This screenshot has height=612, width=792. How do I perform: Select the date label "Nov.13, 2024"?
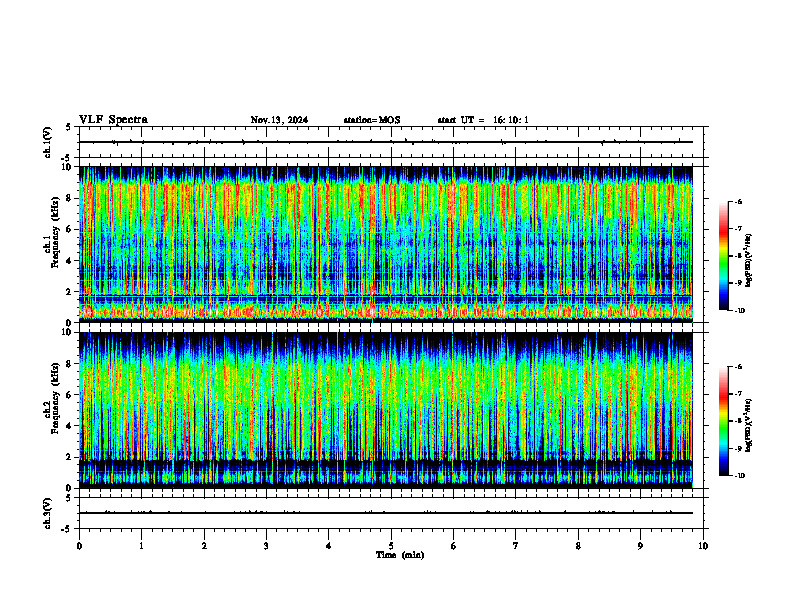coord(279,120)
